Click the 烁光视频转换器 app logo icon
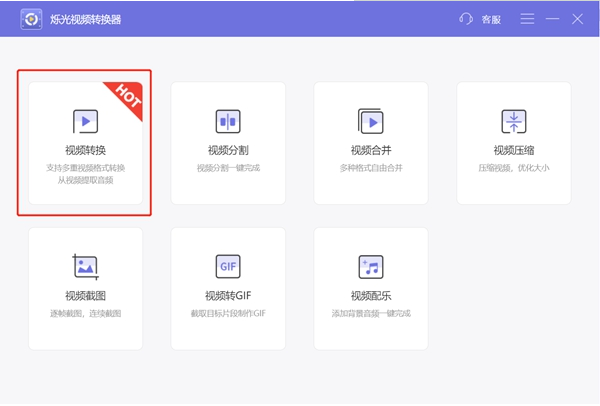This screenshot has width=600, height=406. (31, 19)
